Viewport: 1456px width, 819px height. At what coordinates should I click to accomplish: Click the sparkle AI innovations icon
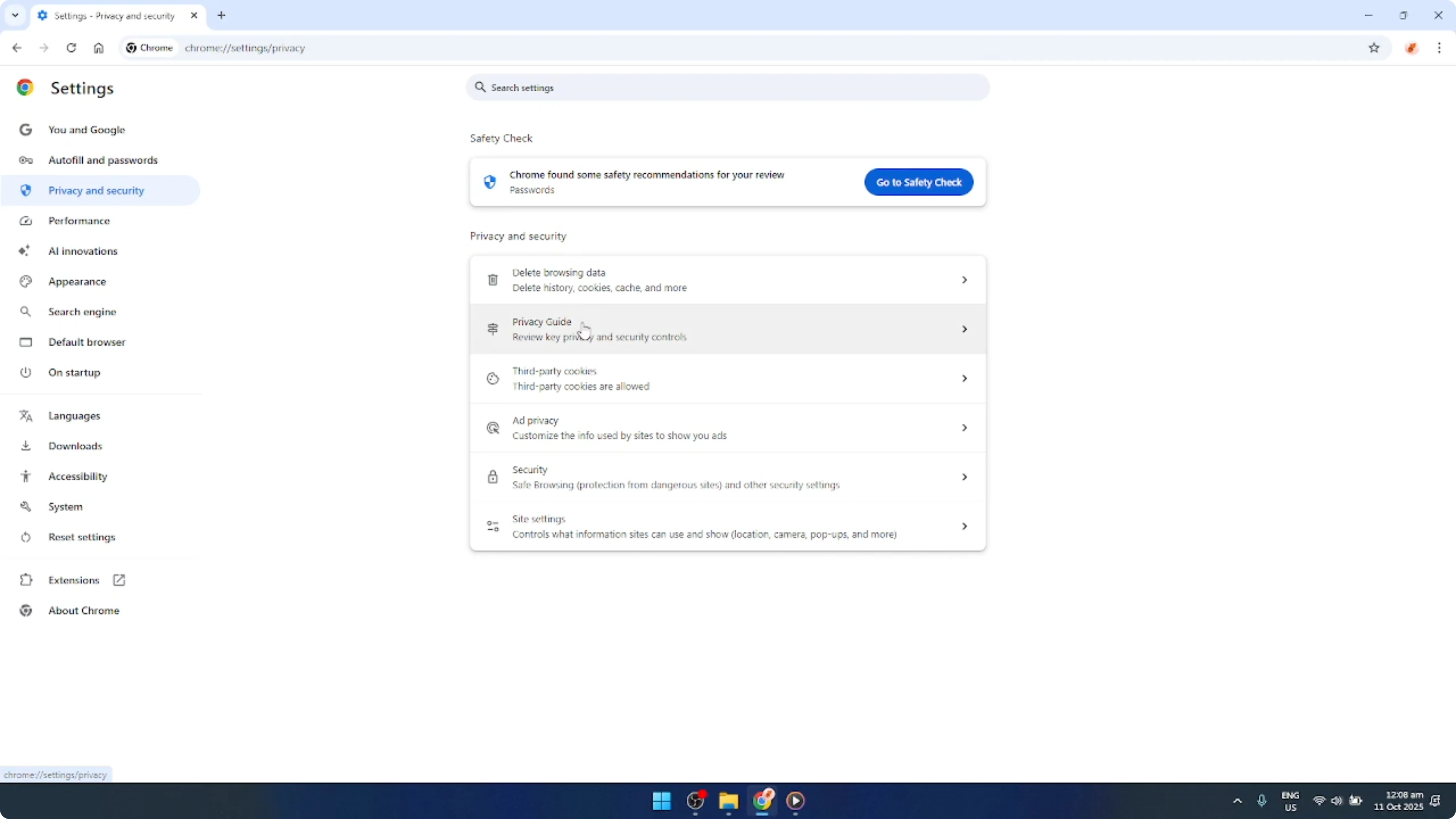tap(24, 250)
